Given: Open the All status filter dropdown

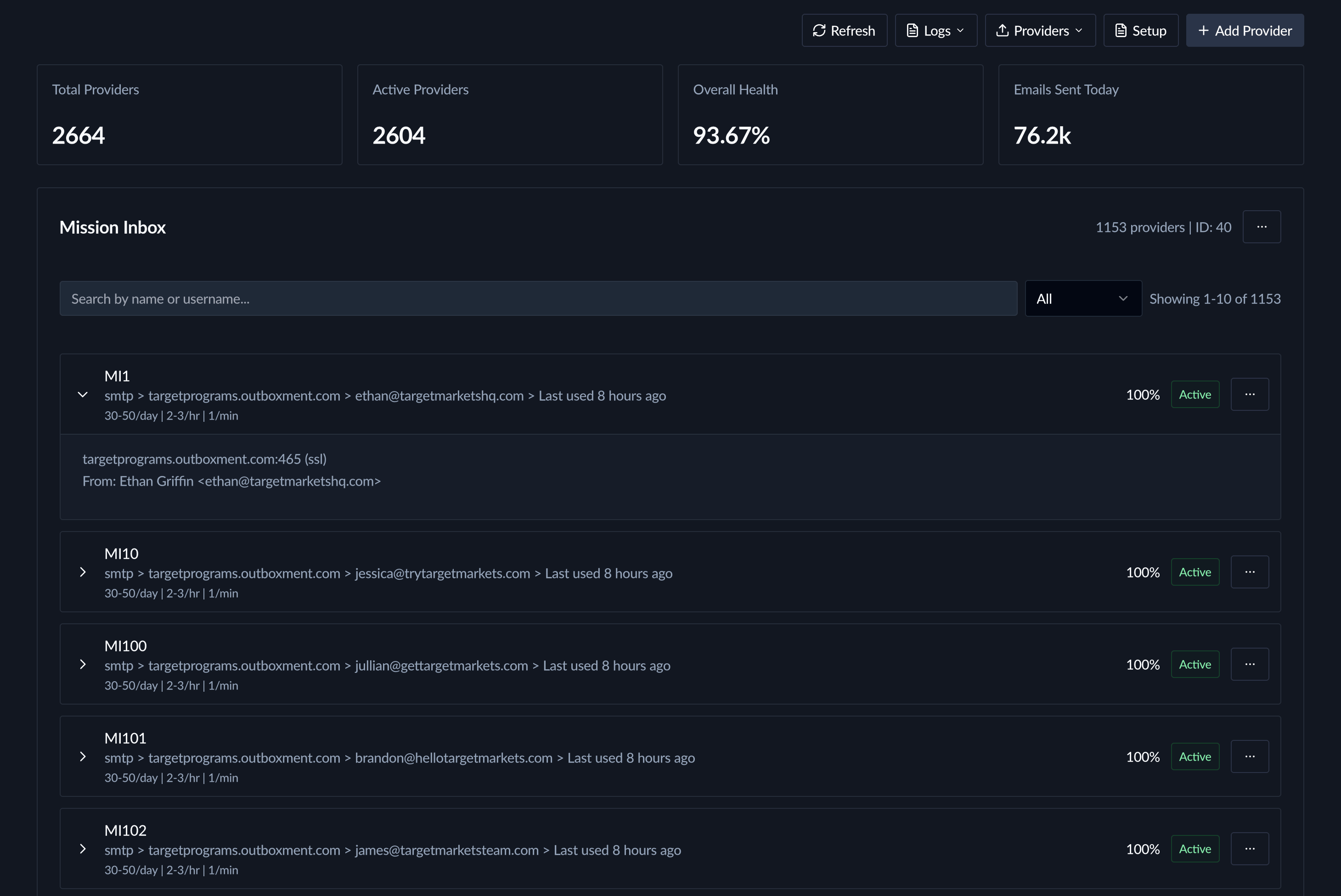Looking at the screenshot, I should pos(1083,298).
